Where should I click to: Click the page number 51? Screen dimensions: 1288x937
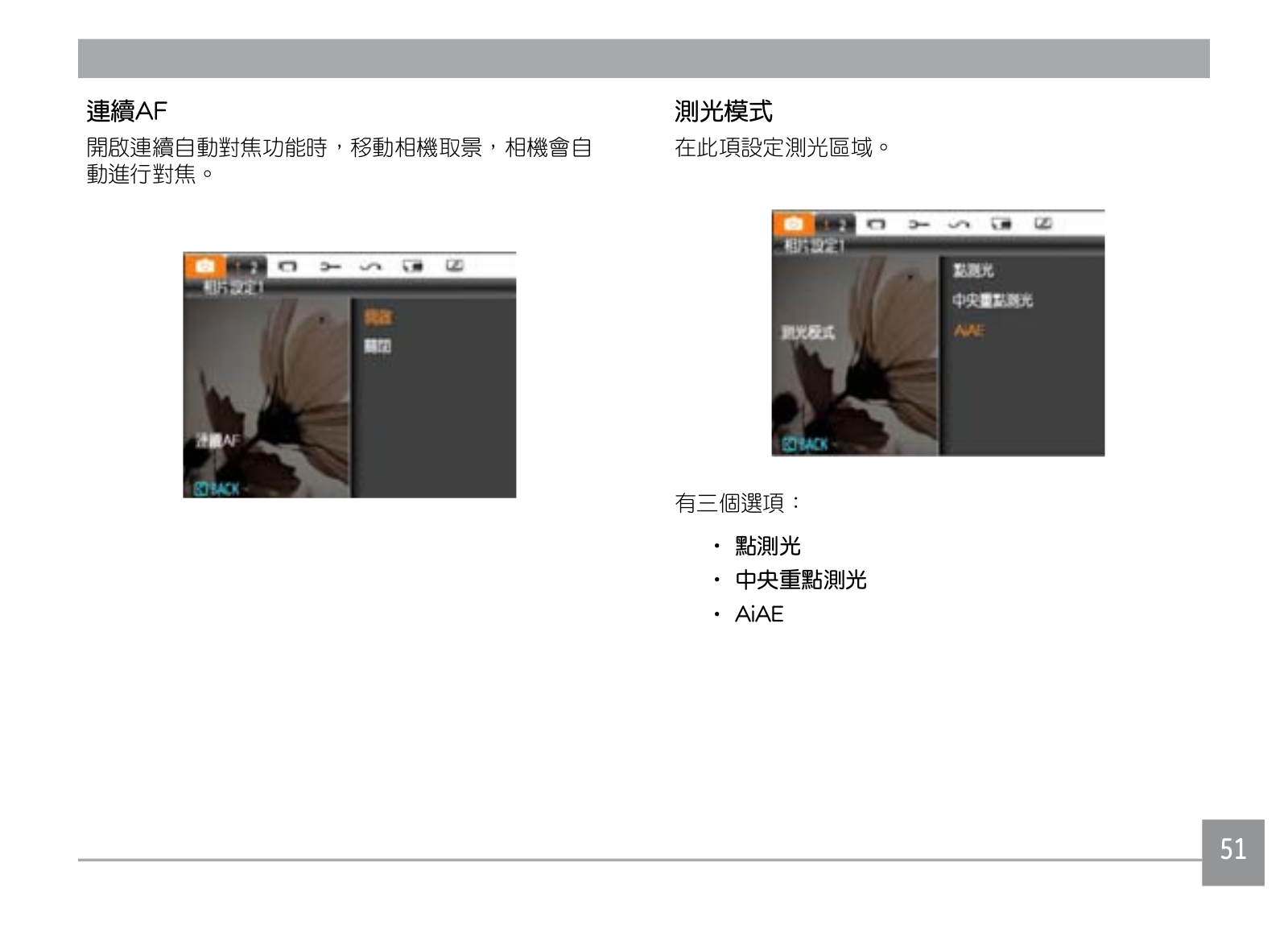point(1233,850)
